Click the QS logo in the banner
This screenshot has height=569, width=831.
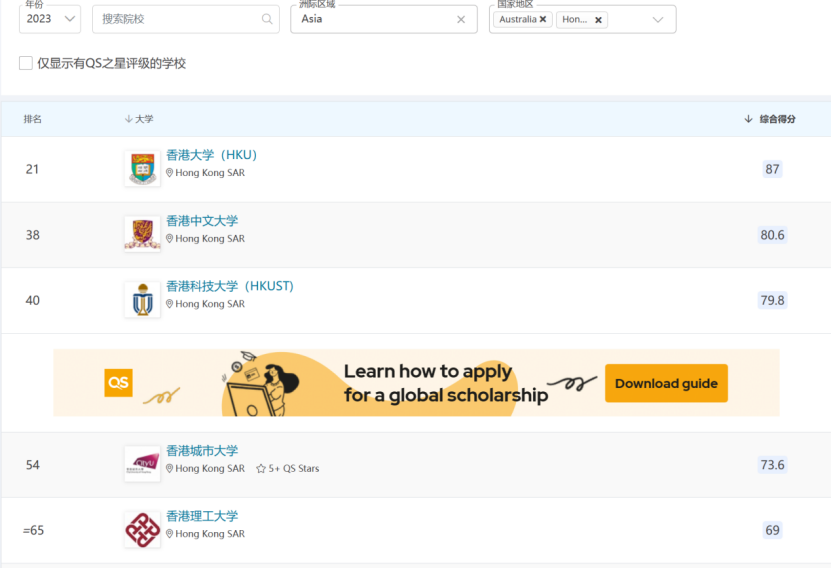click(118, 383)
